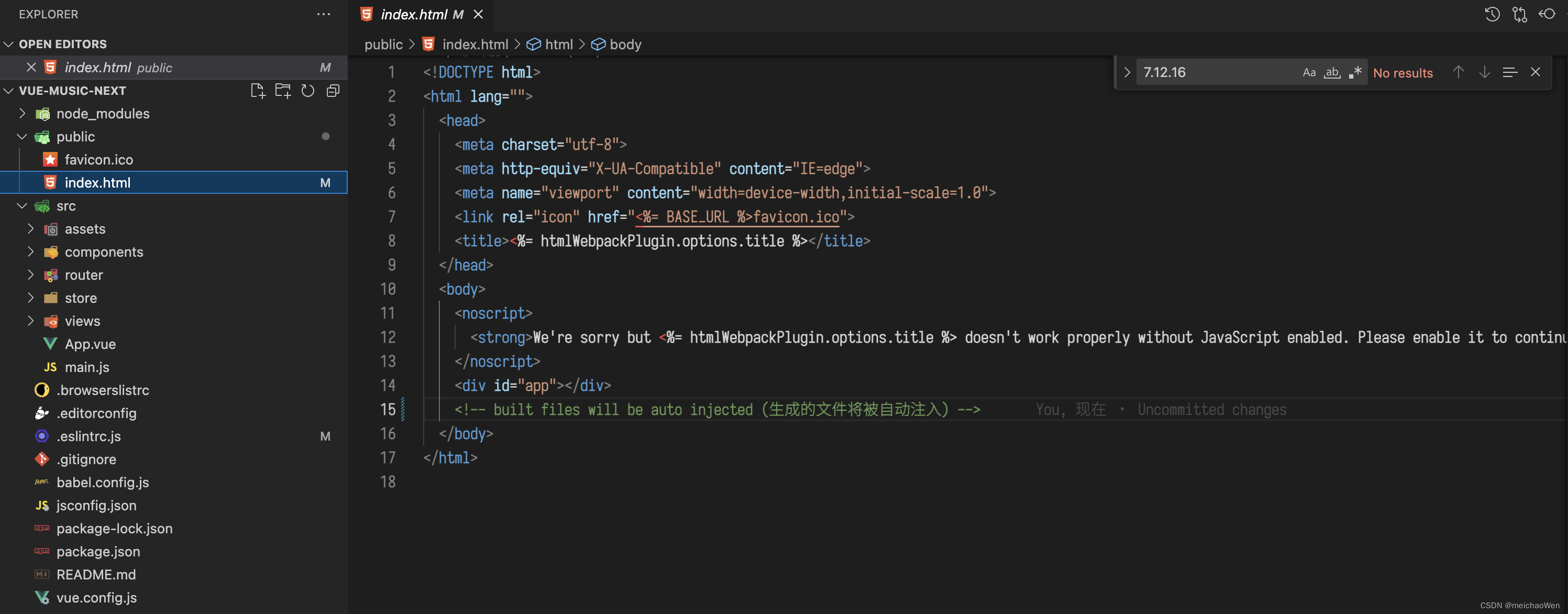This screenshot has height=614, width=1568.
Task: Go to previous search match arrow
Action: click(x=1458, y=72)
